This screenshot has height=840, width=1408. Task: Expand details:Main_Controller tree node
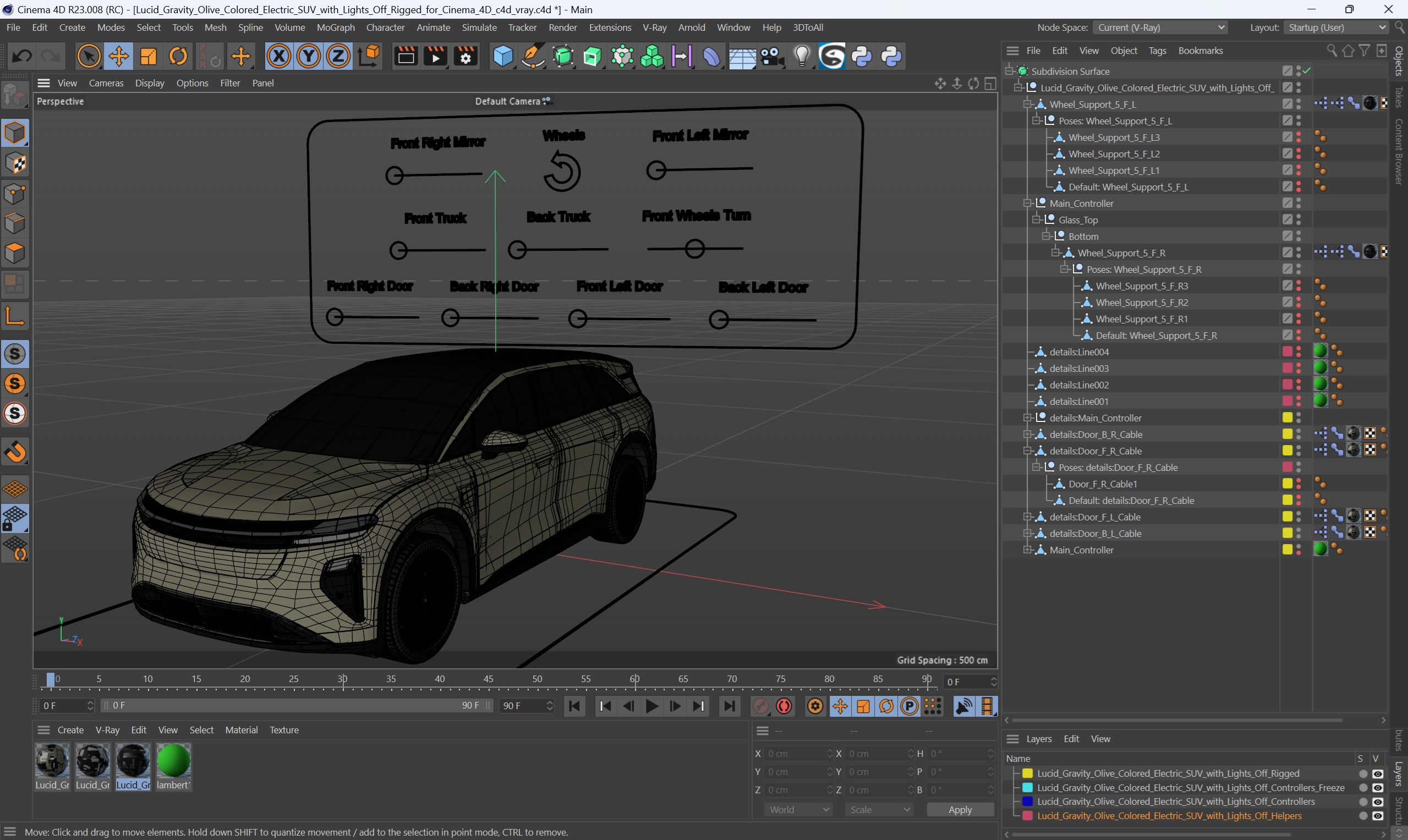point(1028,418)
